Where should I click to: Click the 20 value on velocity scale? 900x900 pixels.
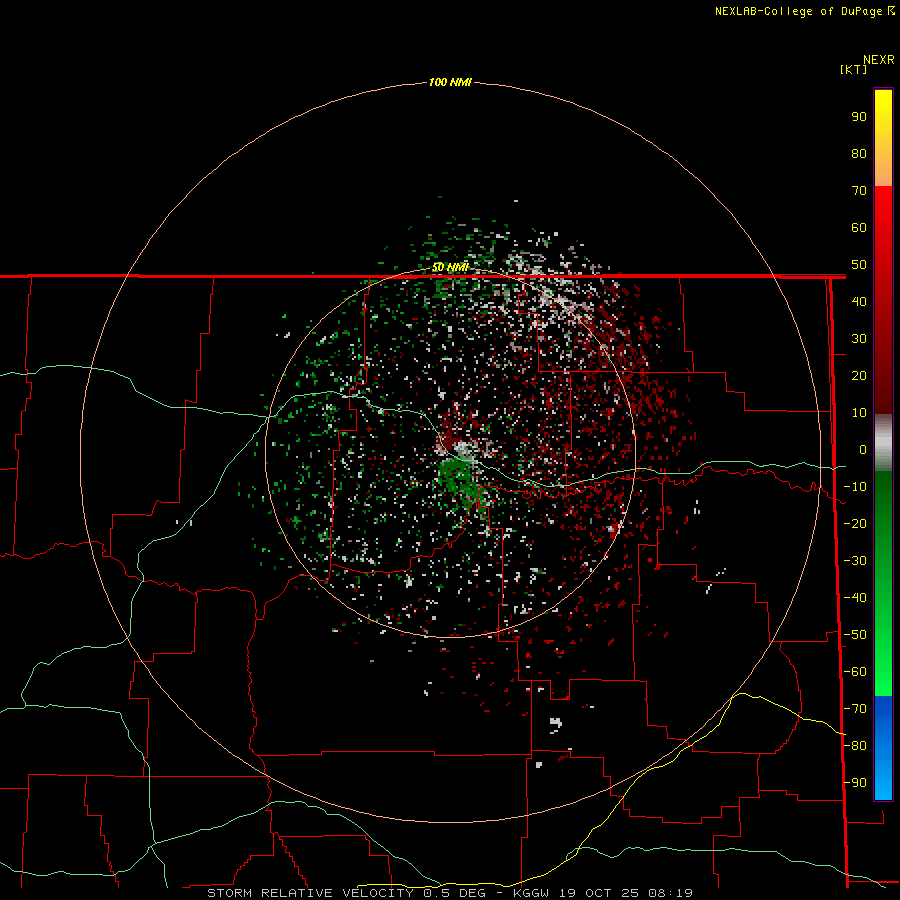(x=859, y=376)
